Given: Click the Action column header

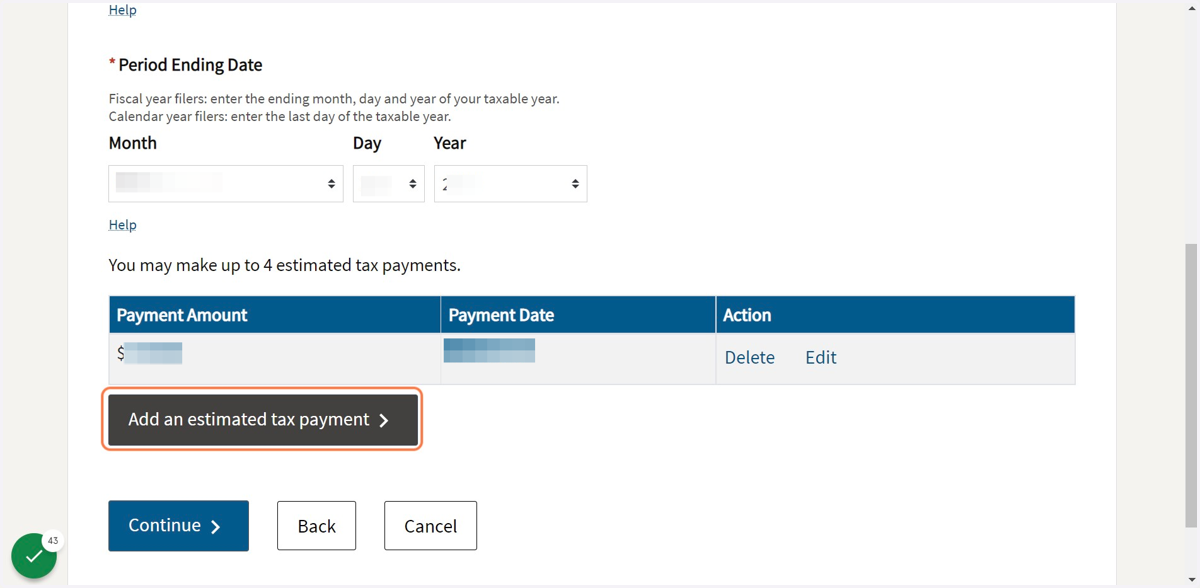Looking at the screenshot, I should click(x=895, y=315).
